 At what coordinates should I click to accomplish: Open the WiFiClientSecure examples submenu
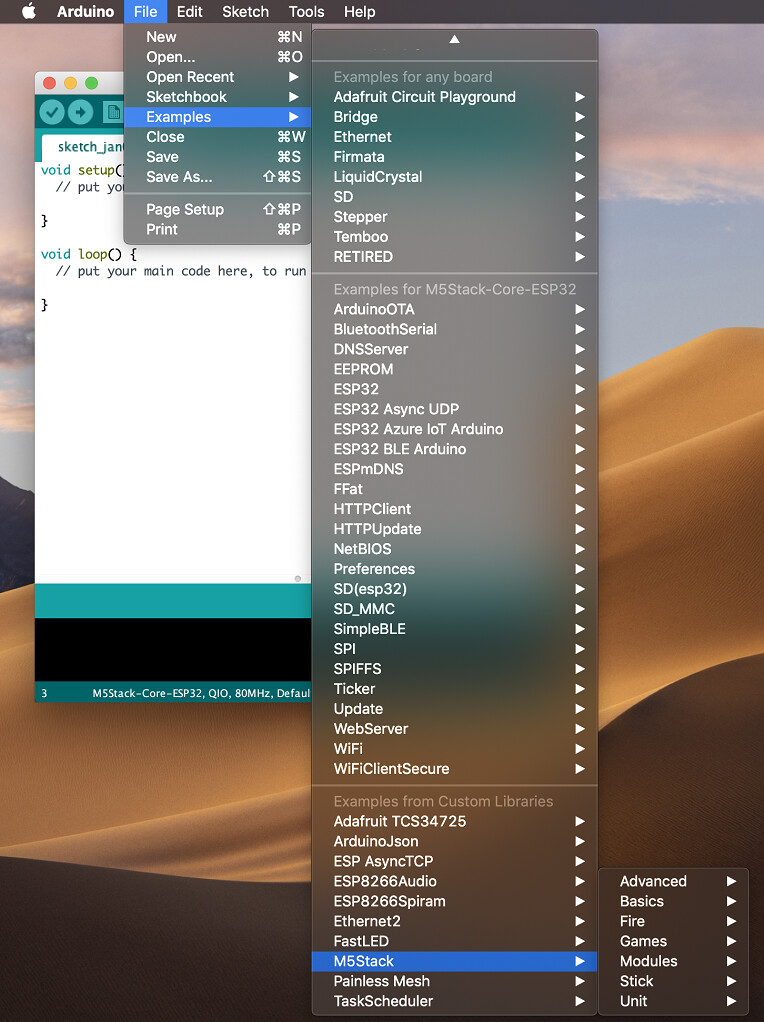455,769
